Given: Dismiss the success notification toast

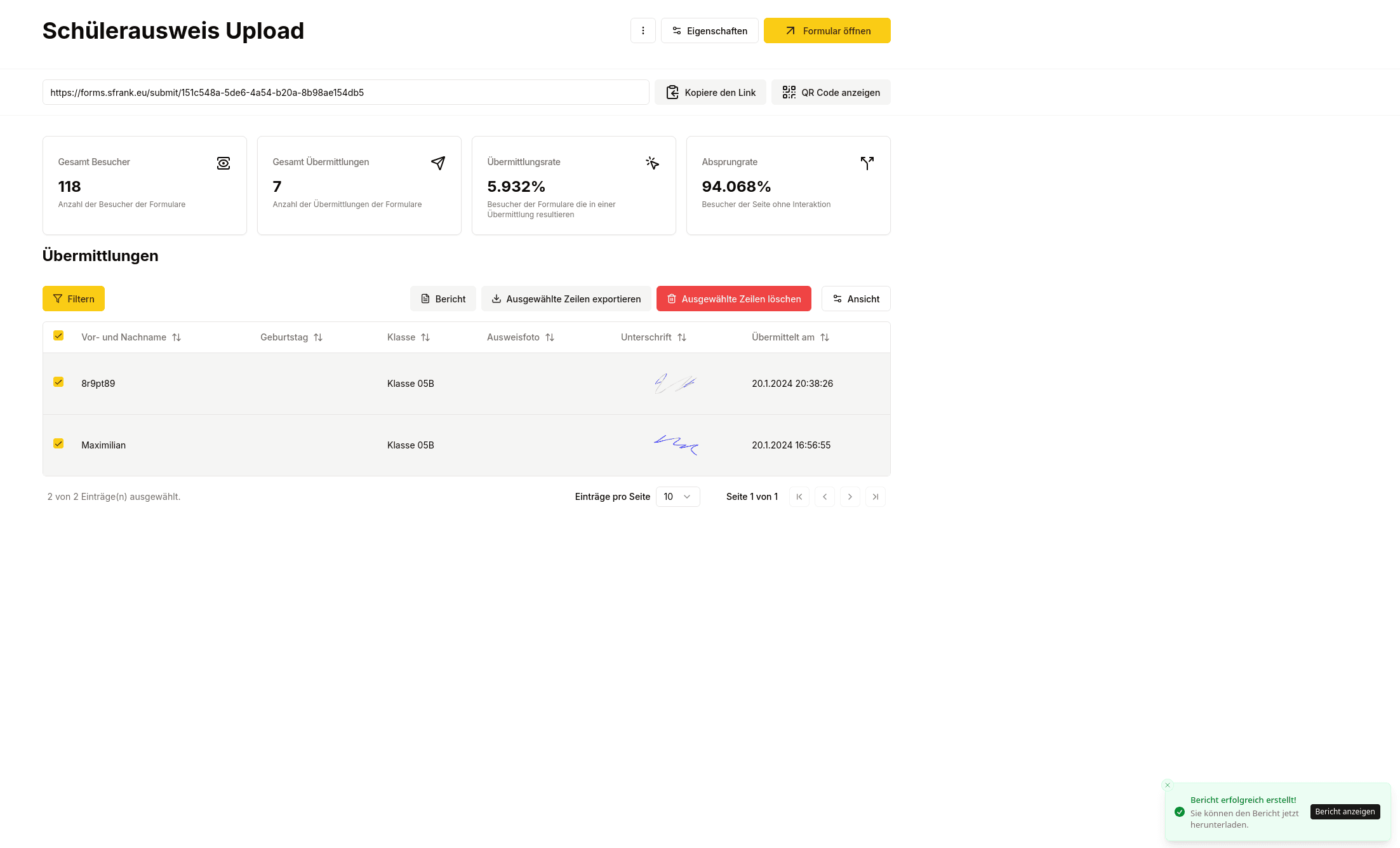Looking at the screenshot, I should coord(1167,785).
